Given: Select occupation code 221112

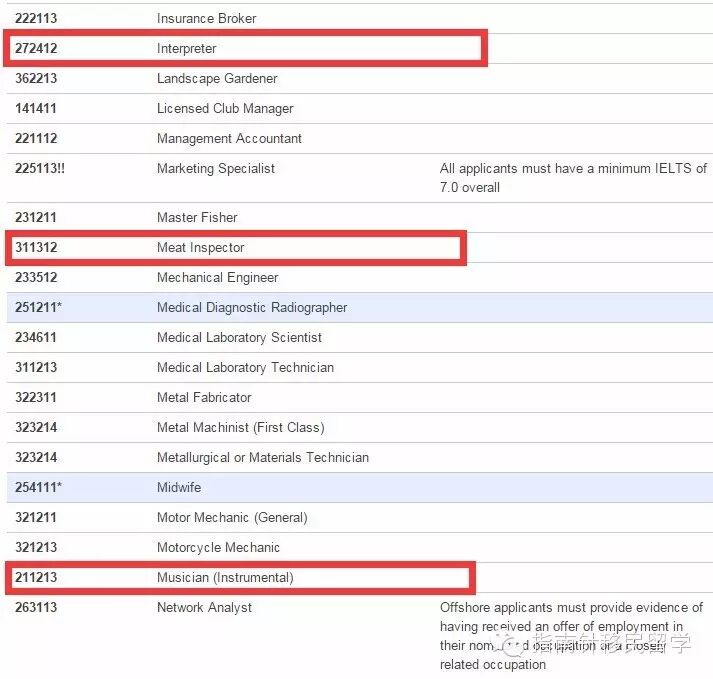Looking at the screenshot, I should coord(36,138).
